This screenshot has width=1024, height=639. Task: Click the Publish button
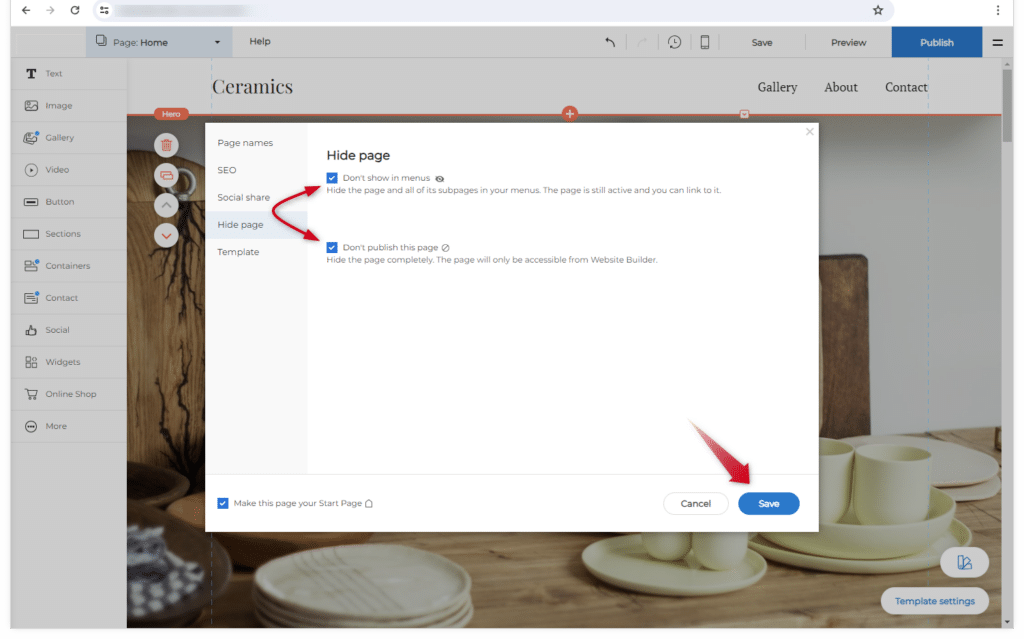click(936, 42)
